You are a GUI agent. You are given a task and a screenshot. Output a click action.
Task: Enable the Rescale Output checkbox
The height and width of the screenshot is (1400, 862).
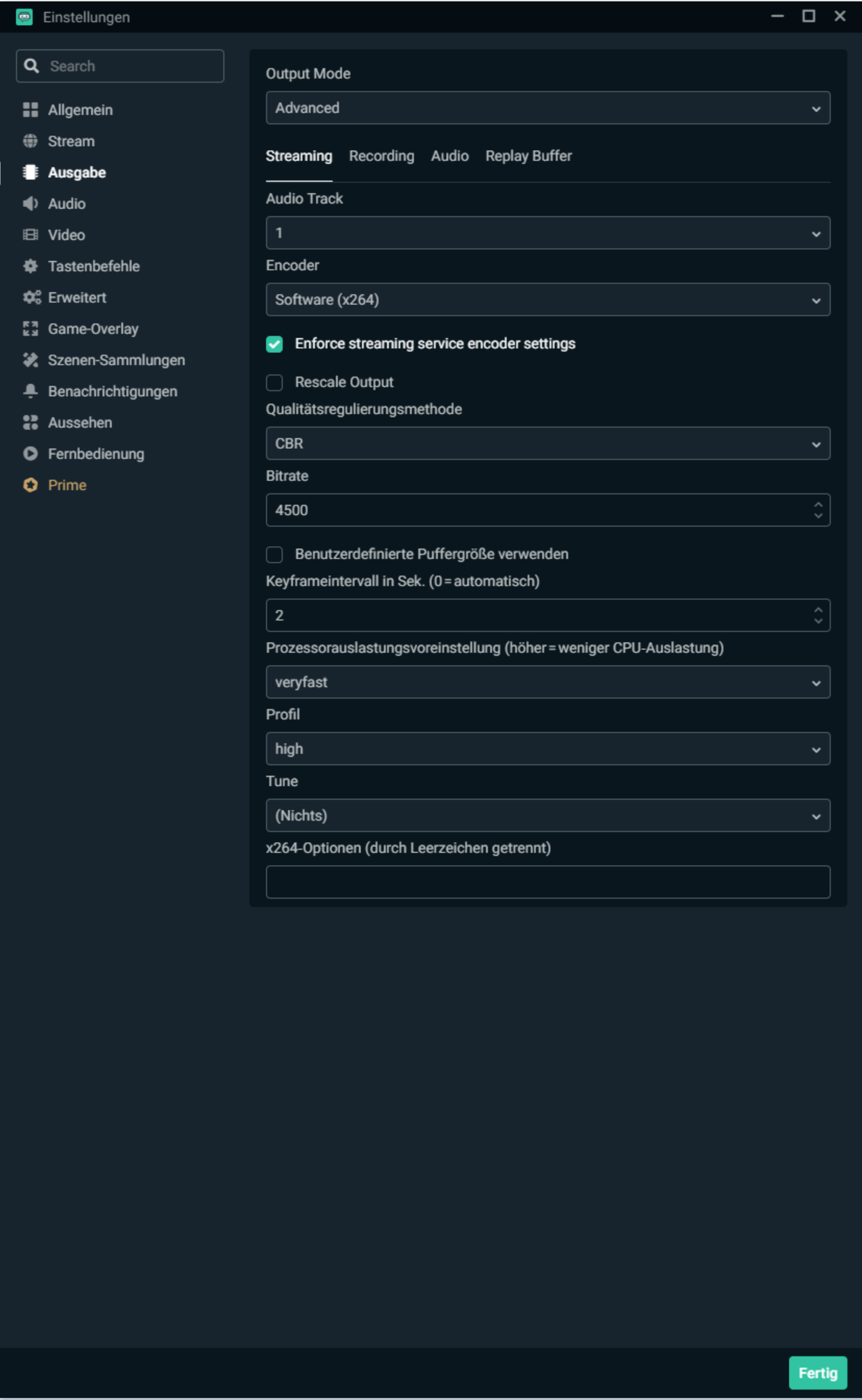(274, 382)
